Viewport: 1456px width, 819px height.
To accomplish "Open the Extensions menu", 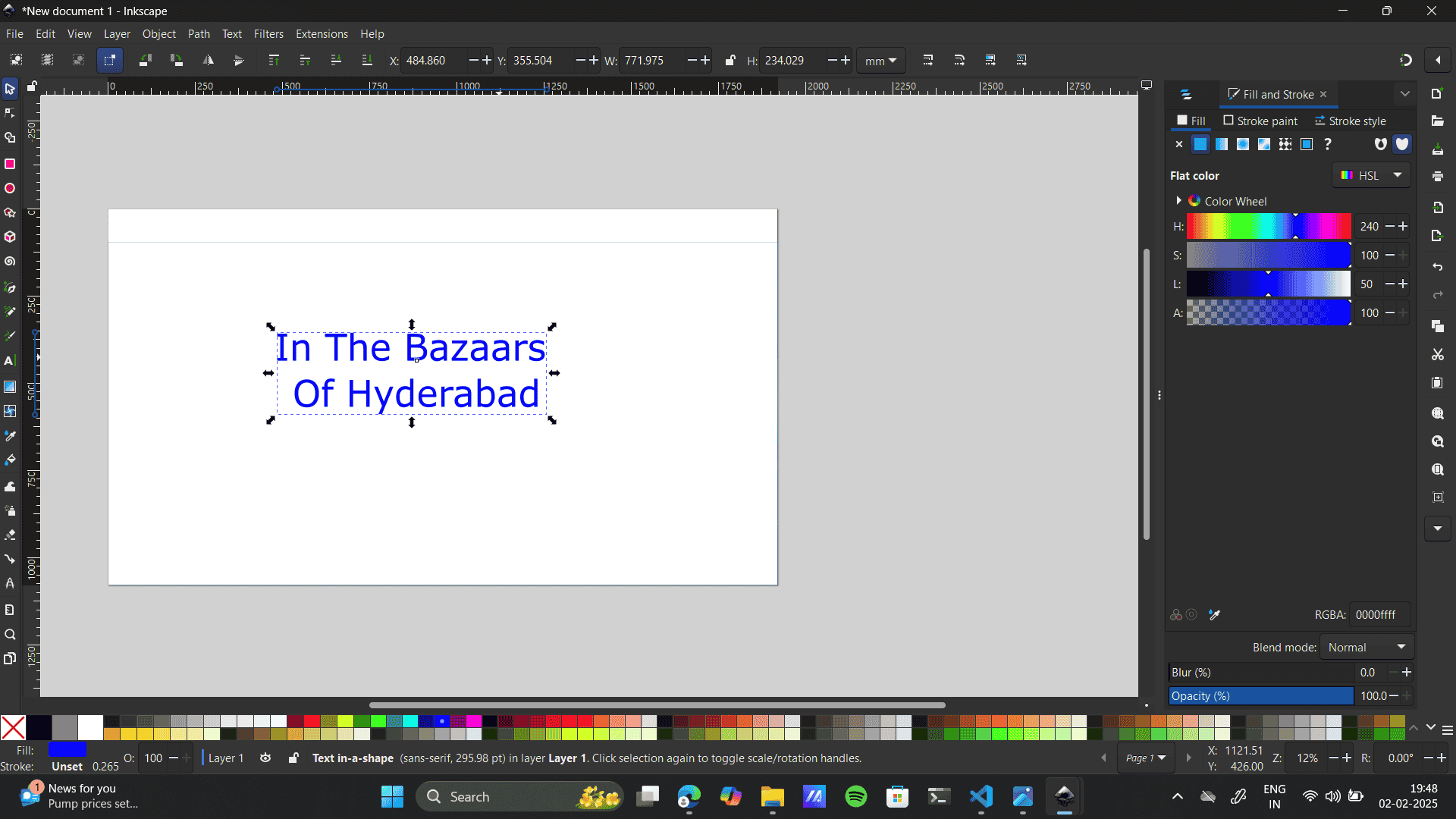I will 322,34.
